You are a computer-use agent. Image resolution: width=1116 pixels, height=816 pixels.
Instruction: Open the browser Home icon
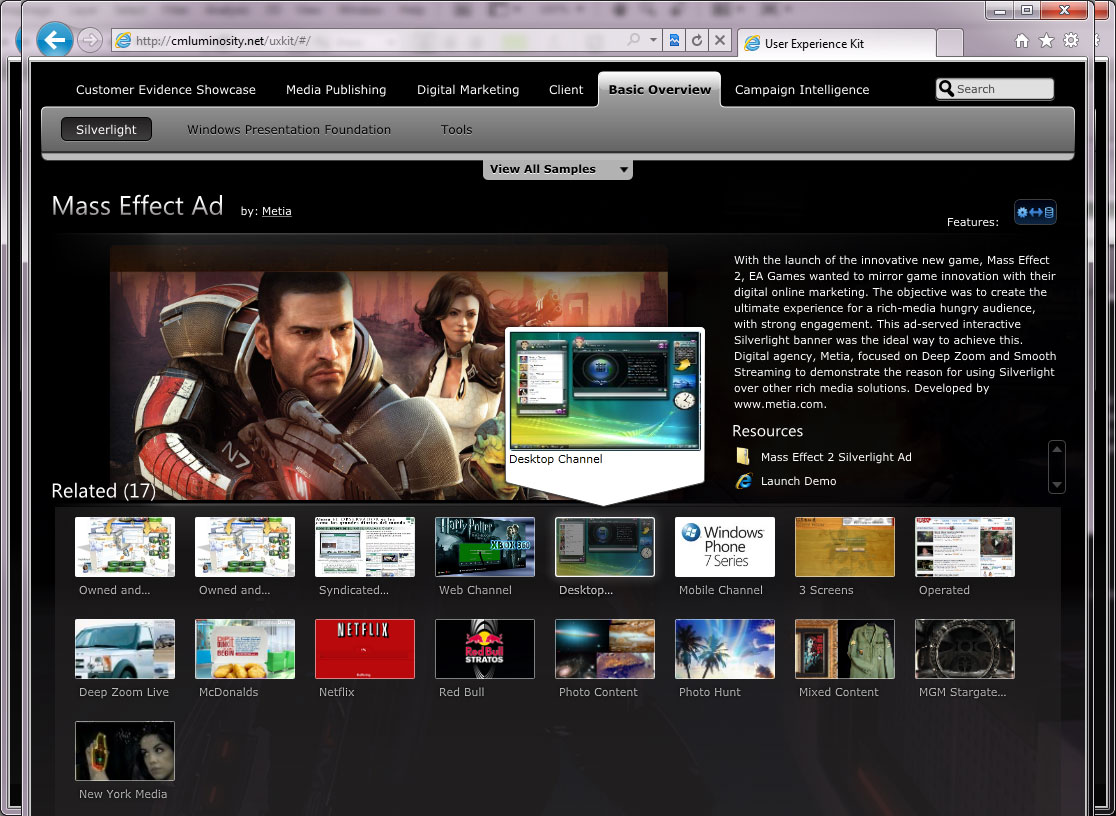[x=1022, y=41]
